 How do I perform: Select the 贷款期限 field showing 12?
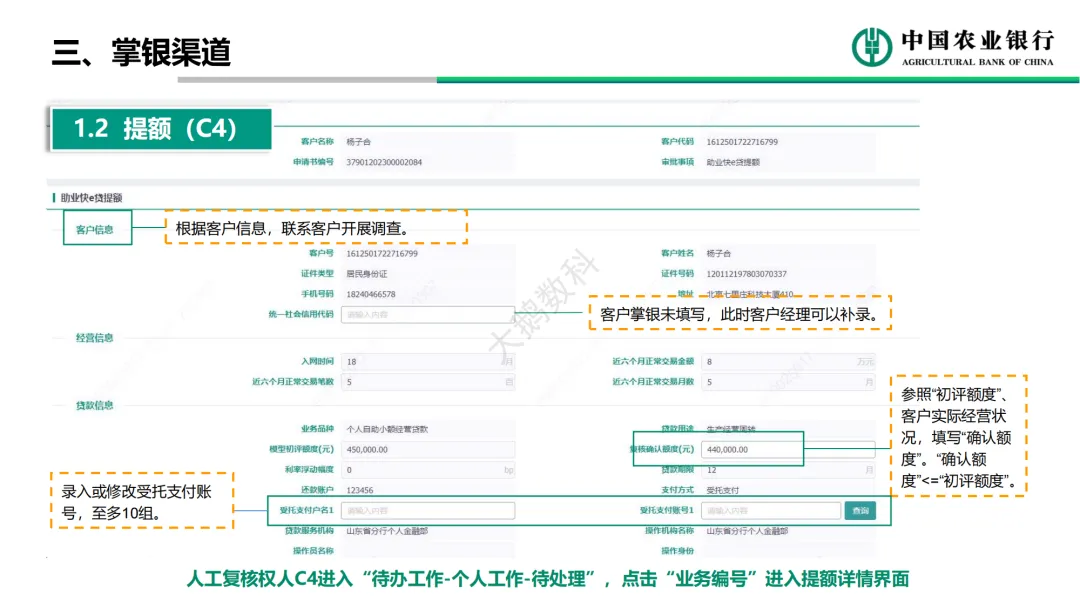click(787, 470)
